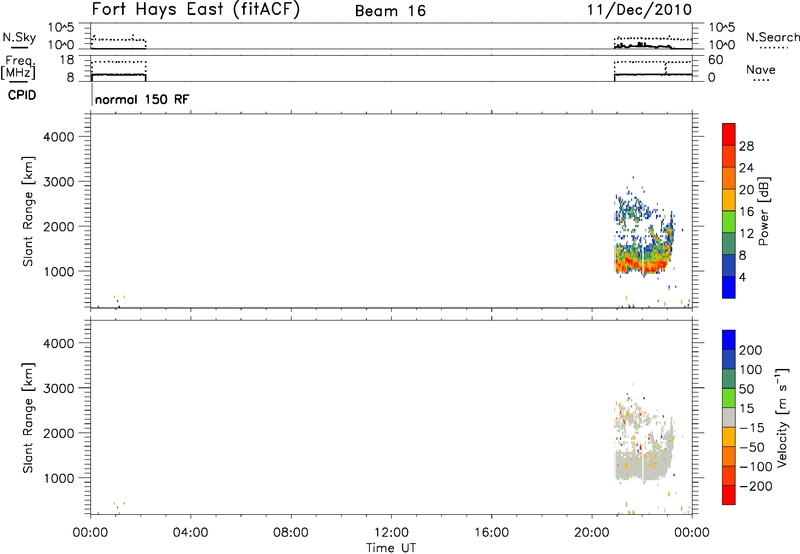Click the "200" tick on the Velocity color bar
Viewport: 800px width, 554px height.
751,350
